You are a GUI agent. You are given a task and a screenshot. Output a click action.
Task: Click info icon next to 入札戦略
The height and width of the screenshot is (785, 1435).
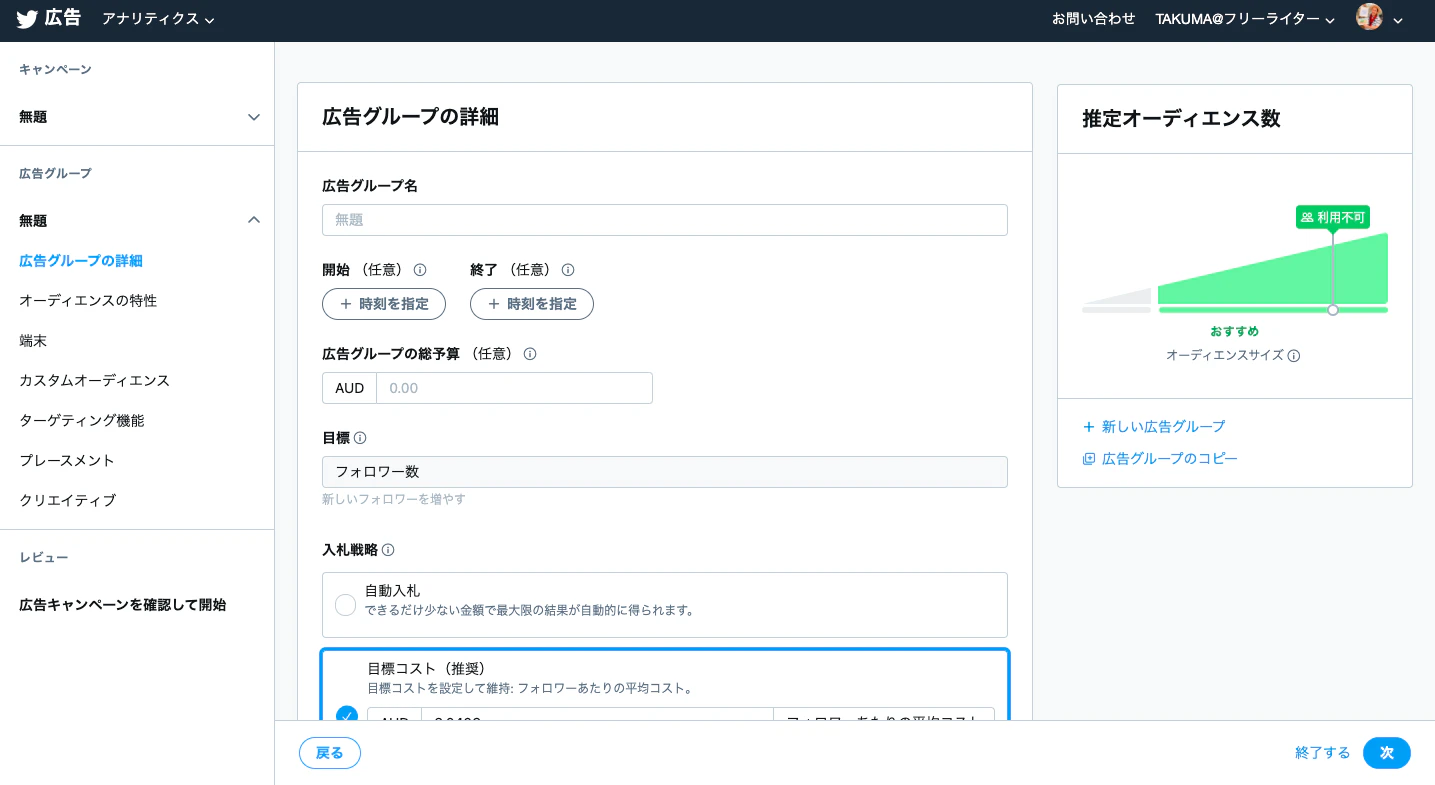(x=388, y=550)
